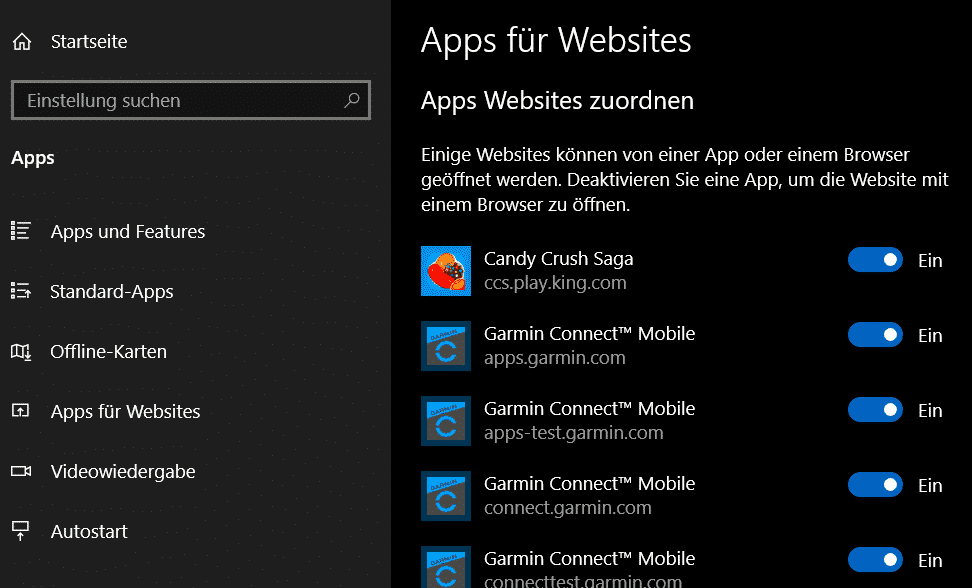Go to Standard-Apps section
Image resolution: width=972 pixels, height=588 pixels.
coord(112,292)
